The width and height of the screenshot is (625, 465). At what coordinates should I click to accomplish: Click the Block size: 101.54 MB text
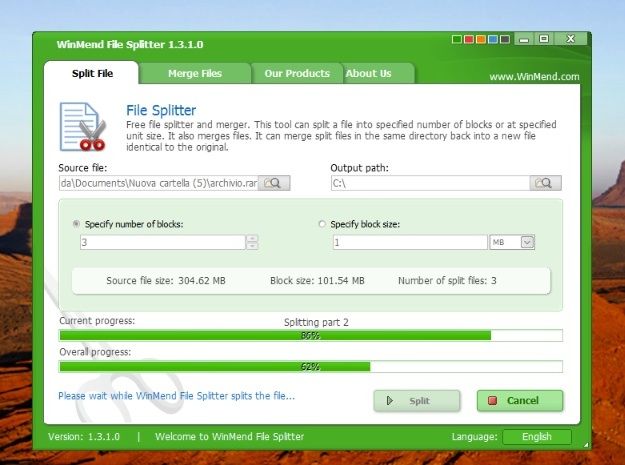pos(317,281)
